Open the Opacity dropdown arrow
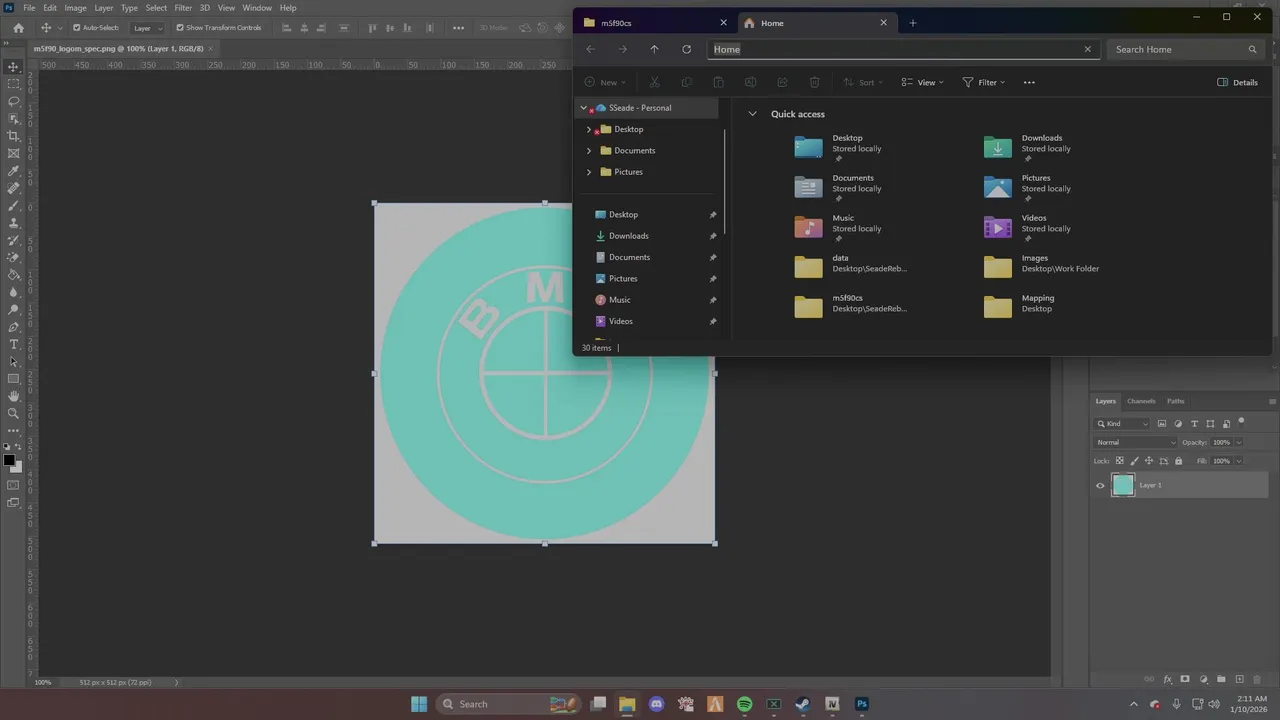Screen dimensions: 1280x720 click(x=1239, y=442)
